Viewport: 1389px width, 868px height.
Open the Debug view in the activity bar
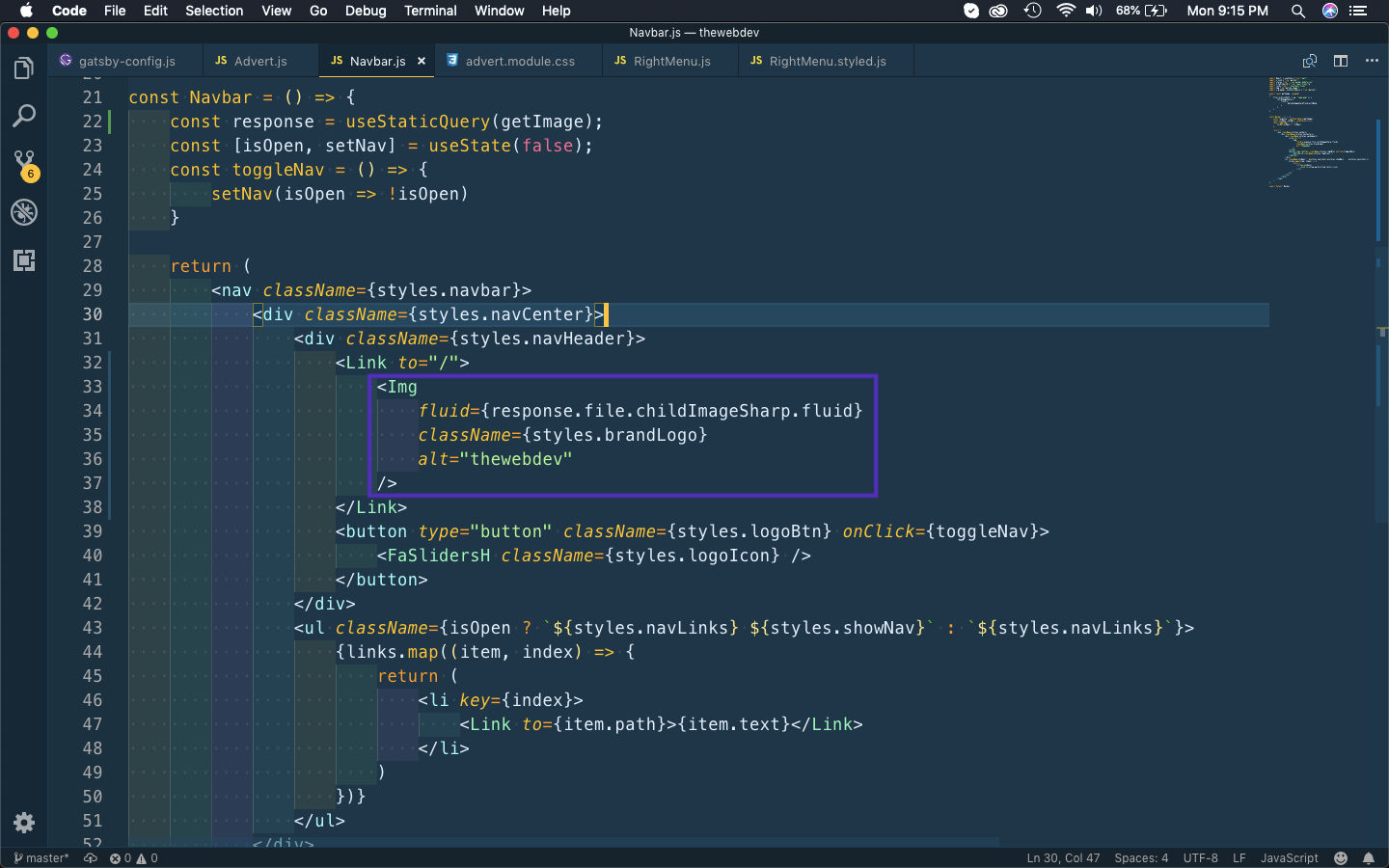coord(24,212)
